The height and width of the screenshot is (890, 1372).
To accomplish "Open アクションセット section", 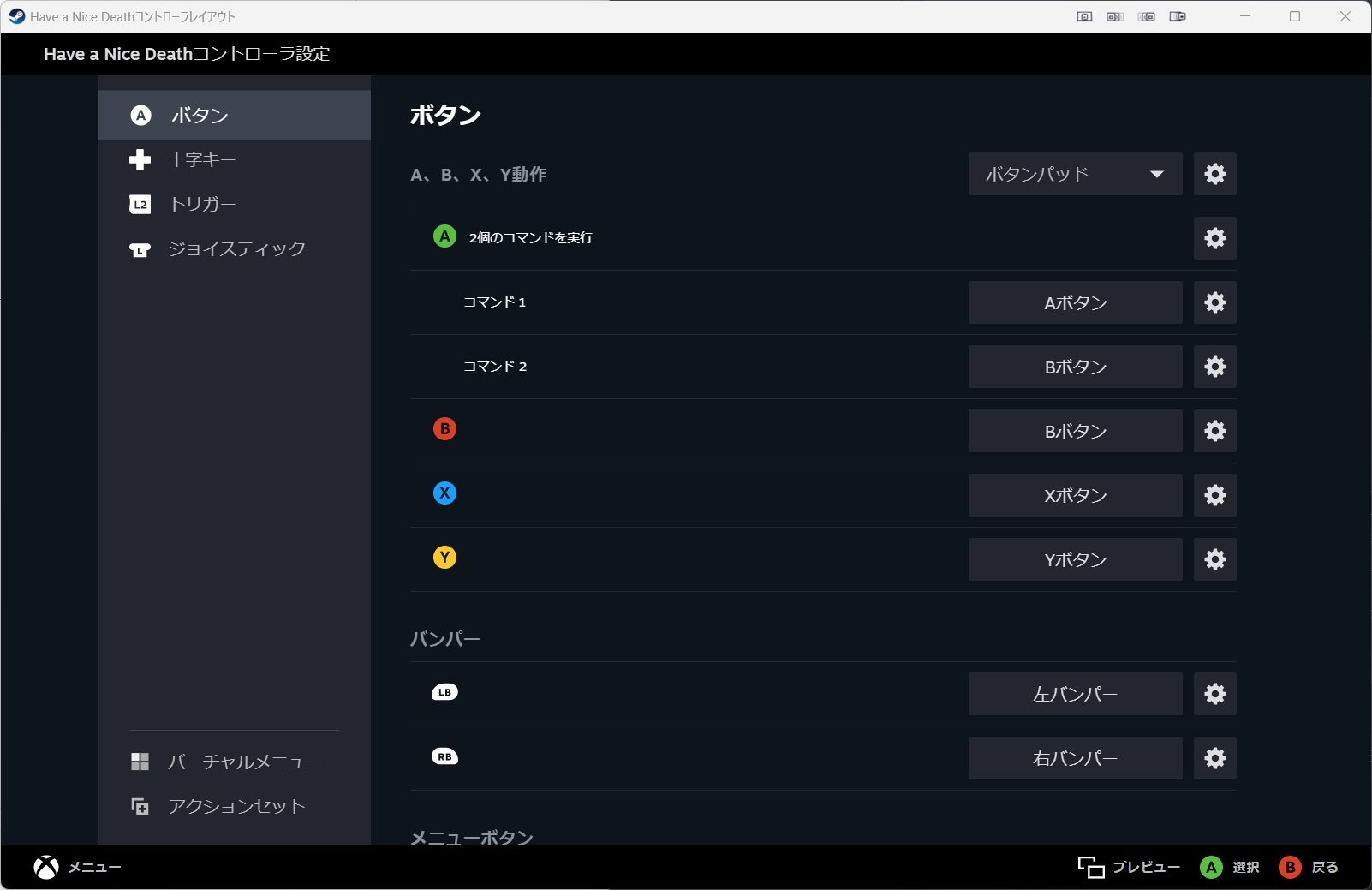I will coord(234,806).
